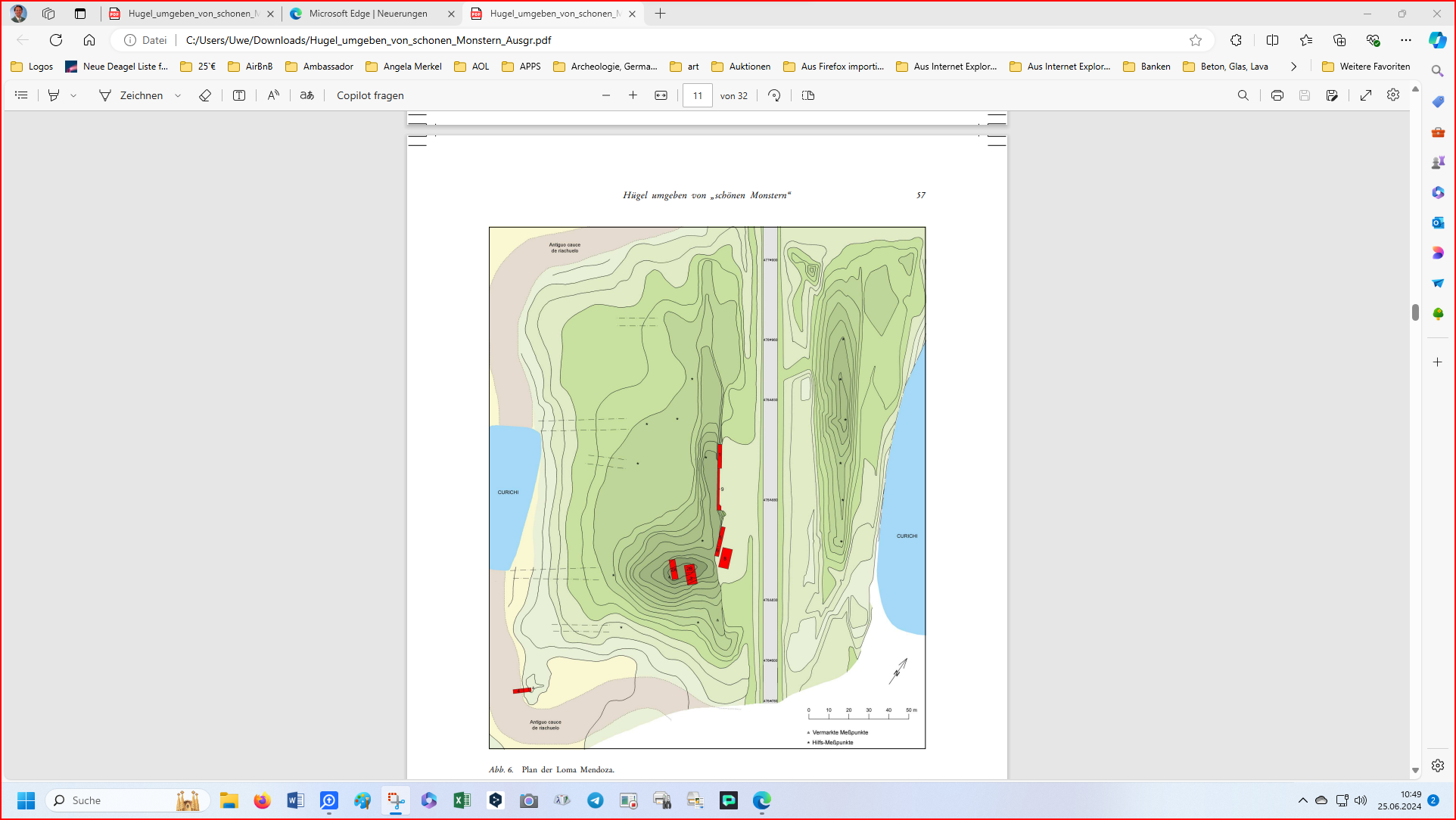
Task: Rotate the PDF page
Action: [774, 95]
